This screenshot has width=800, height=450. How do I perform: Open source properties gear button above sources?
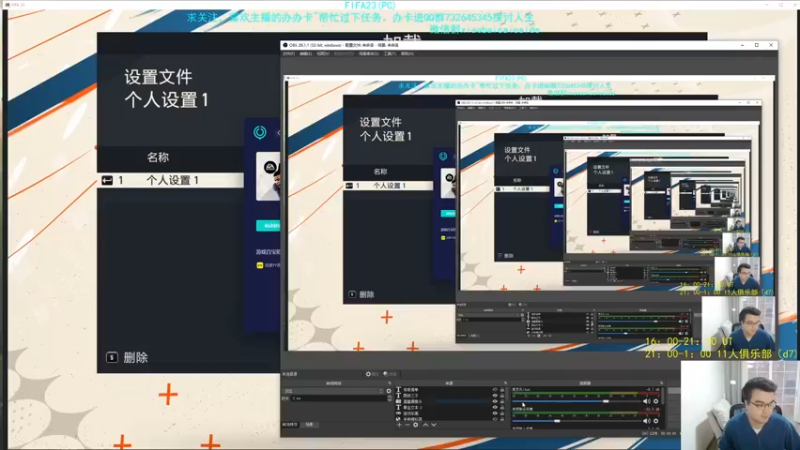(x=372, y=374)
